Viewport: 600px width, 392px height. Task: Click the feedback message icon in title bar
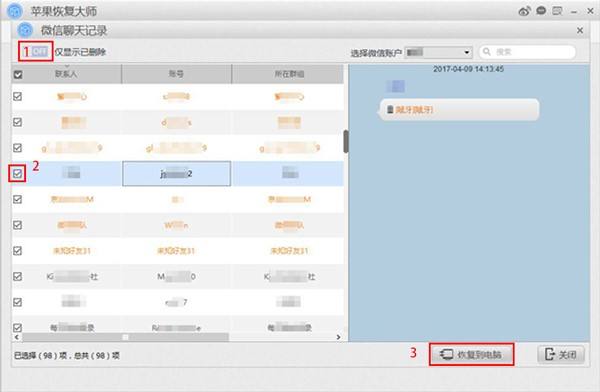557,11
